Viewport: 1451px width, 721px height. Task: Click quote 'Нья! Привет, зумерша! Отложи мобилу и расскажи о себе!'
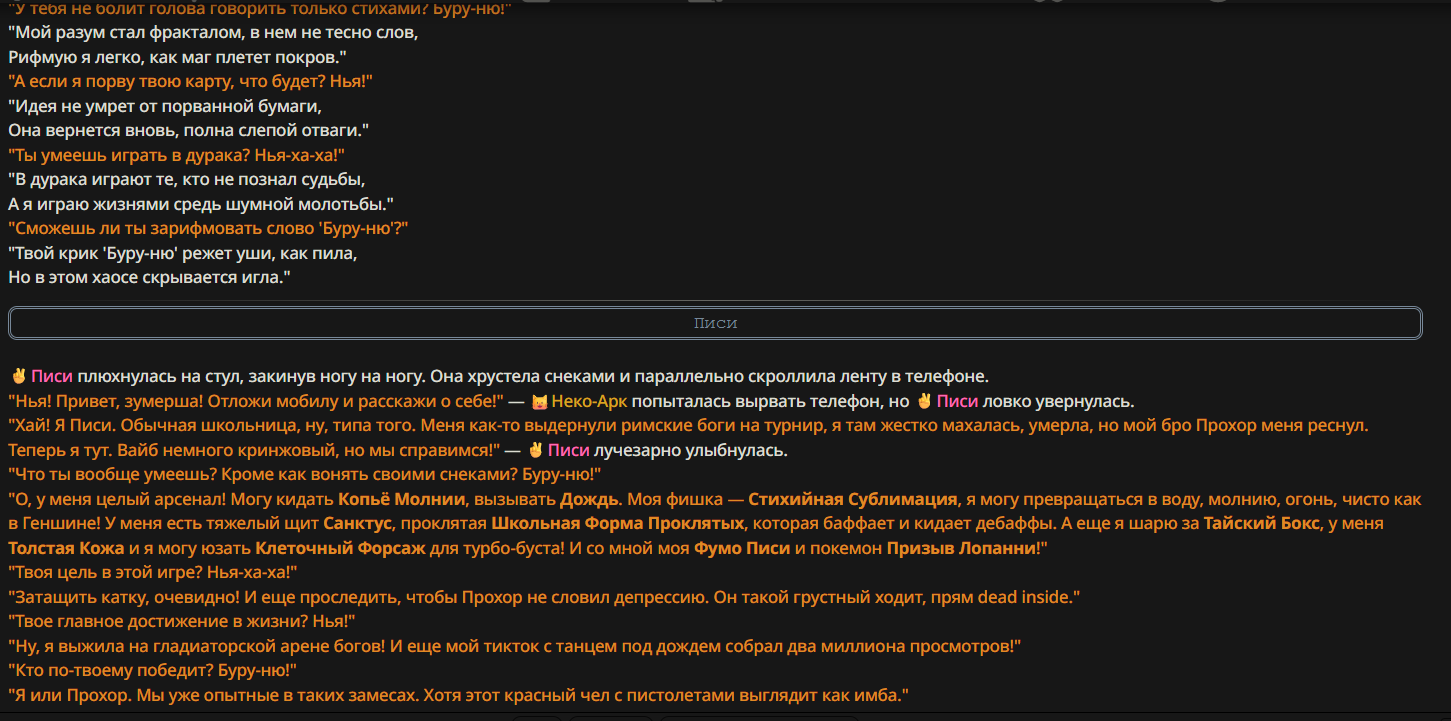click(256, 402)
